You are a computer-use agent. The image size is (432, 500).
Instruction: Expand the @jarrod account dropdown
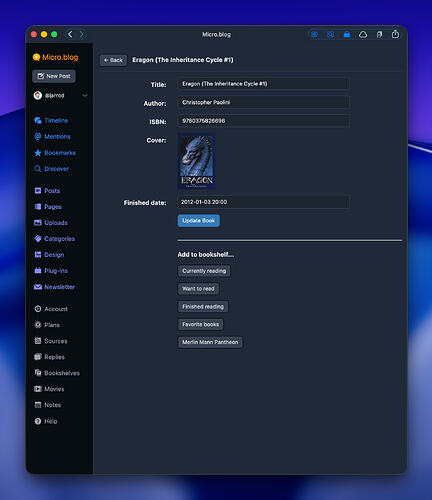[x=85, y=96]
